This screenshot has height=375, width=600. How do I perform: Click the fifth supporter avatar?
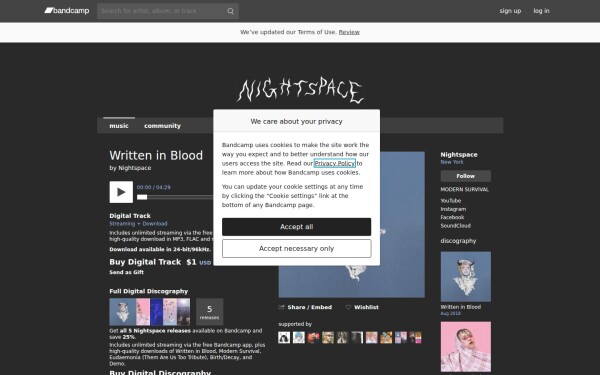point(342,338)
